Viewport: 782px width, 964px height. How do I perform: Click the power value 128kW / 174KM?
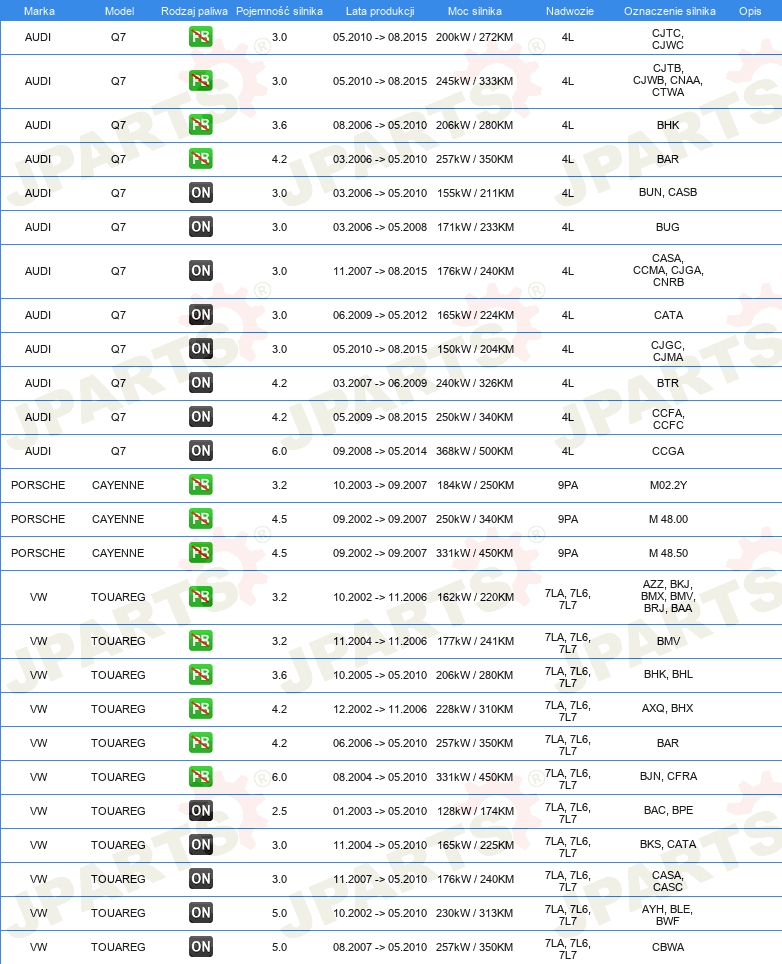pyautogui.click(x=475, y=811)
